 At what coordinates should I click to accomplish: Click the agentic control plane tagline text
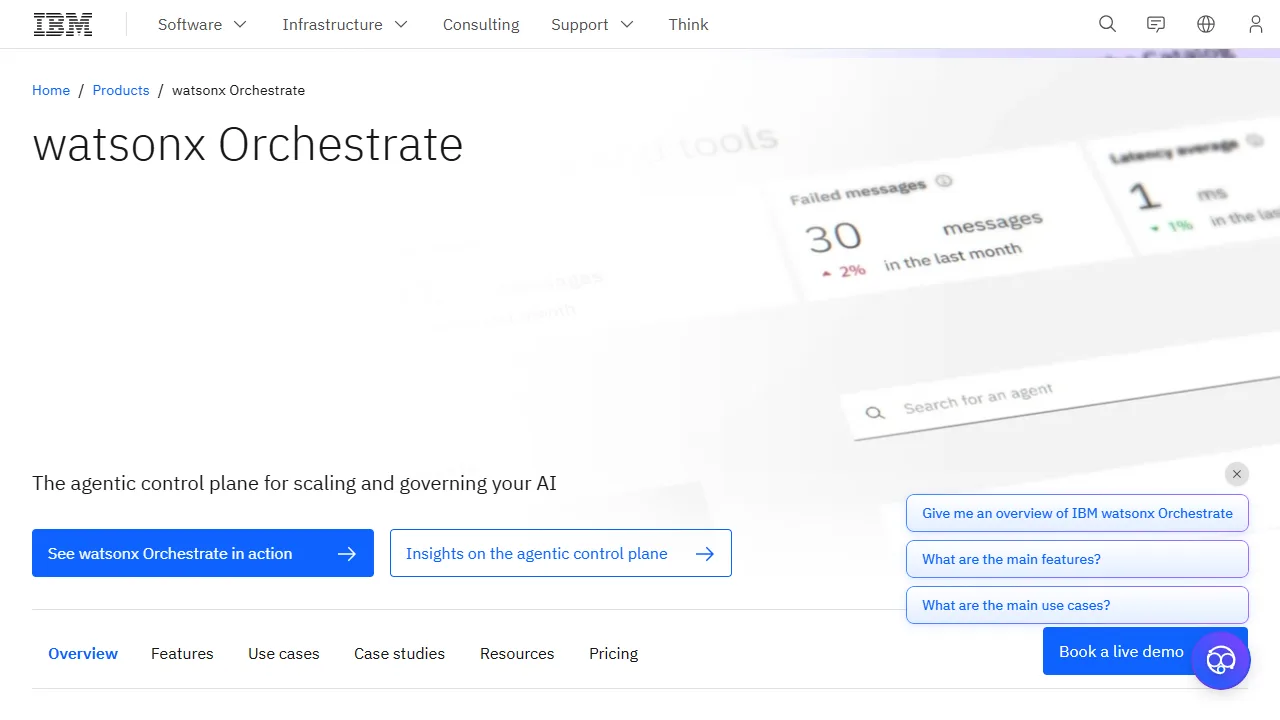[294, 483]
